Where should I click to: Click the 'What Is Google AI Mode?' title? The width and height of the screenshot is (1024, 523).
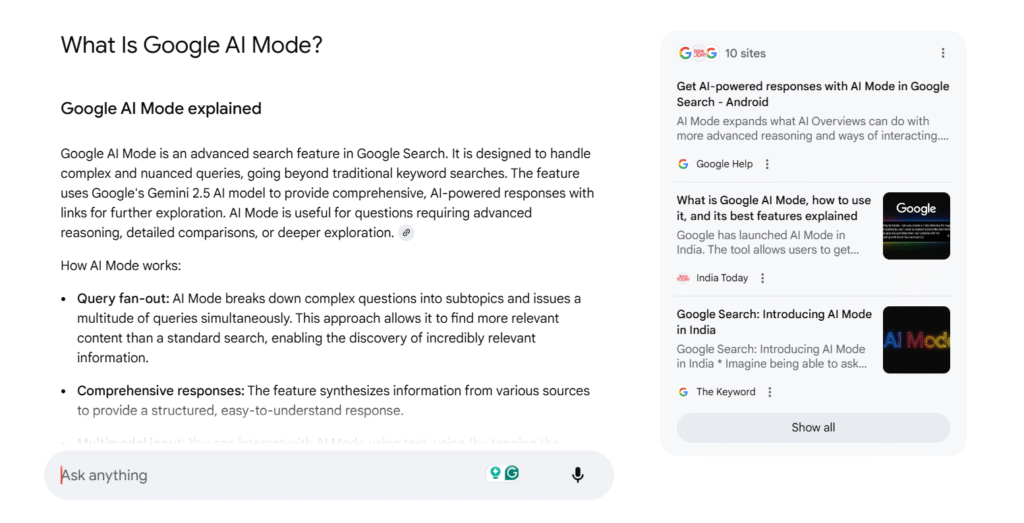click(191, 45)
